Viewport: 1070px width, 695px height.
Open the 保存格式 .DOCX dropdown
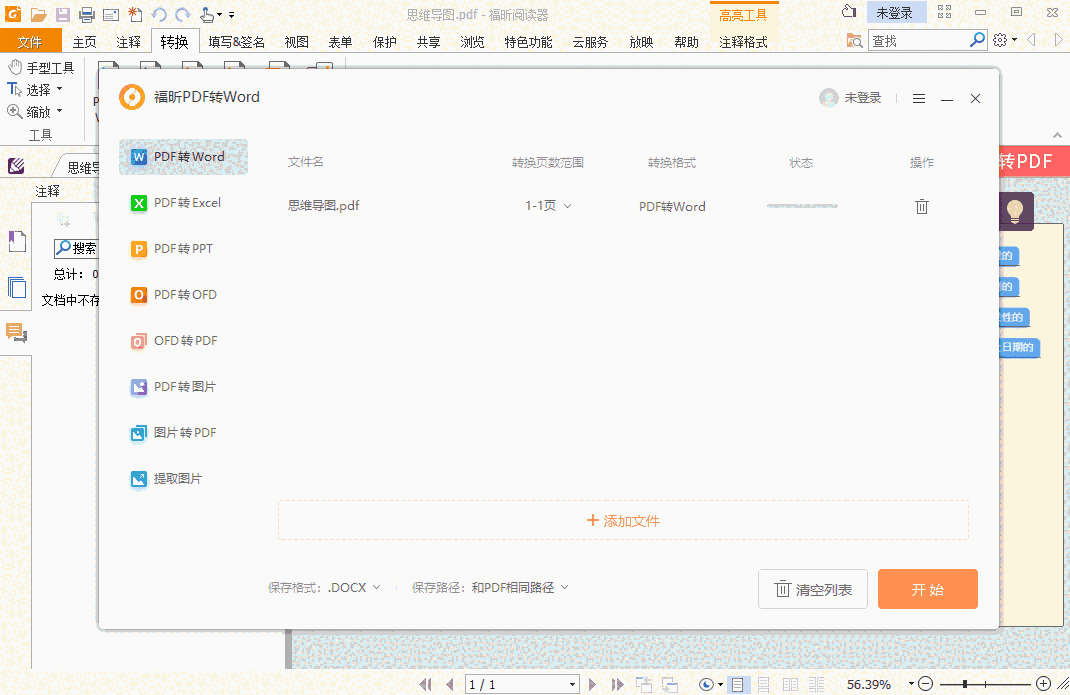click(x=354, y=588)
